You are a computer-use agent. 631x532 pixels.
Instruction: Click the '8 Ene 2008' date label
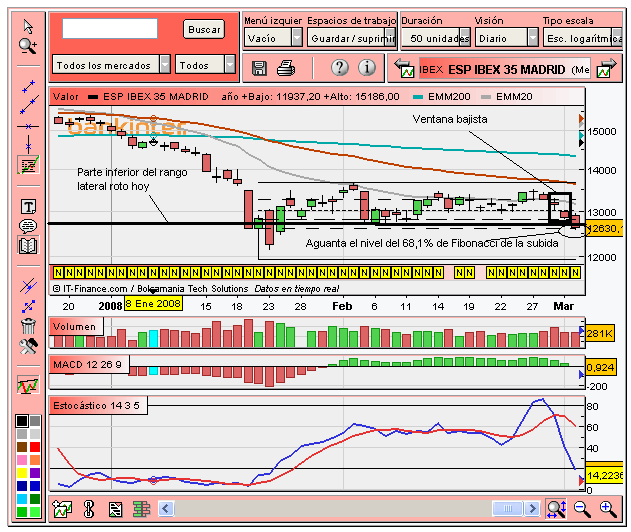tap(153, 303)
